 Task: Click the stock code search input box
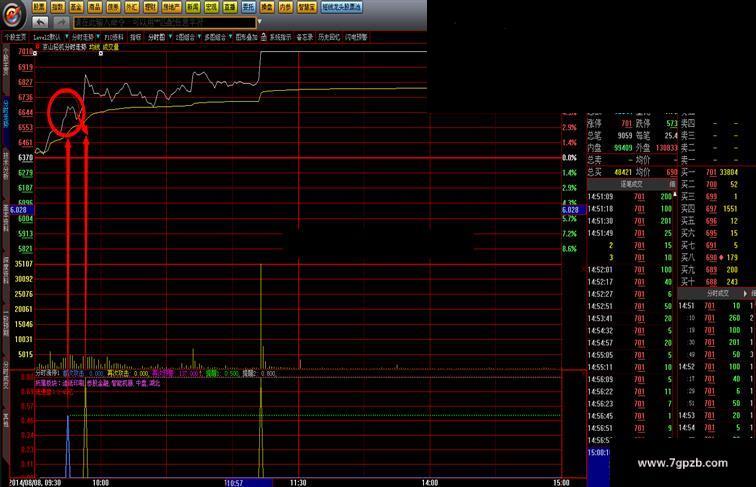(164, 22)
